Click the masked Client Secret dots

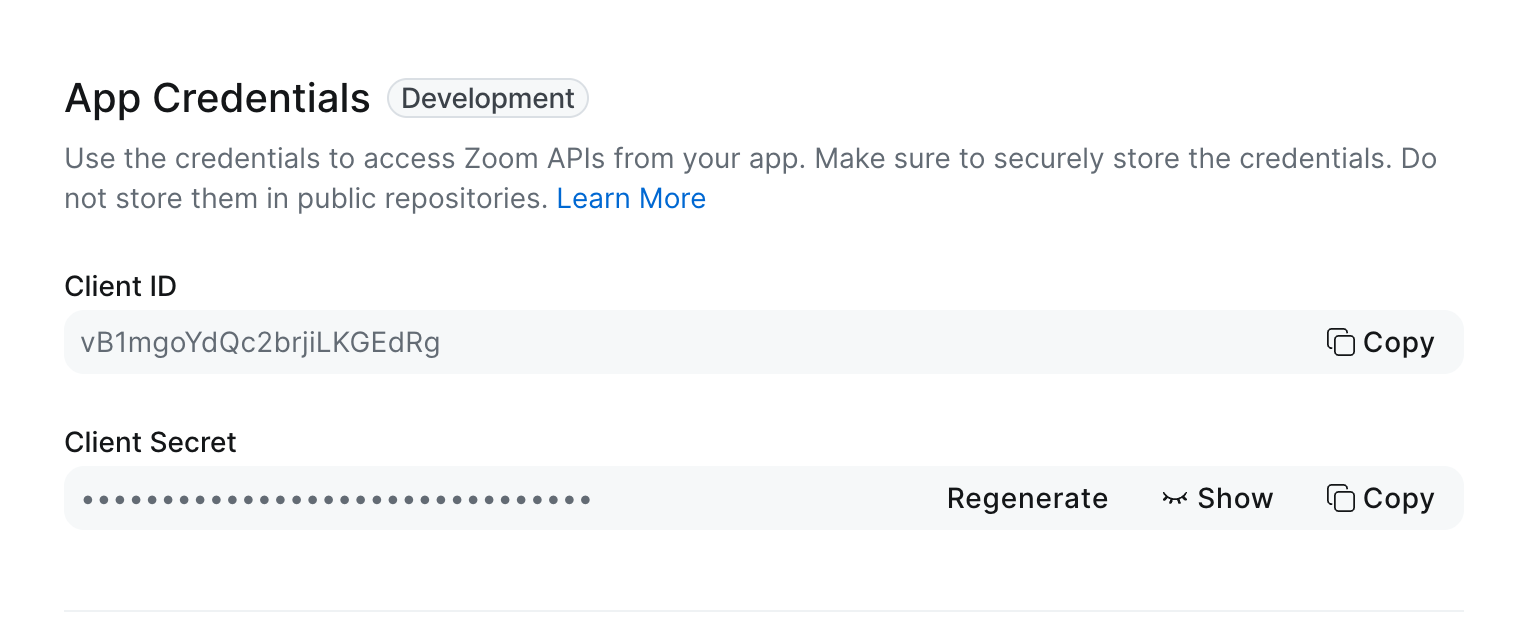(x=336, y=498)
